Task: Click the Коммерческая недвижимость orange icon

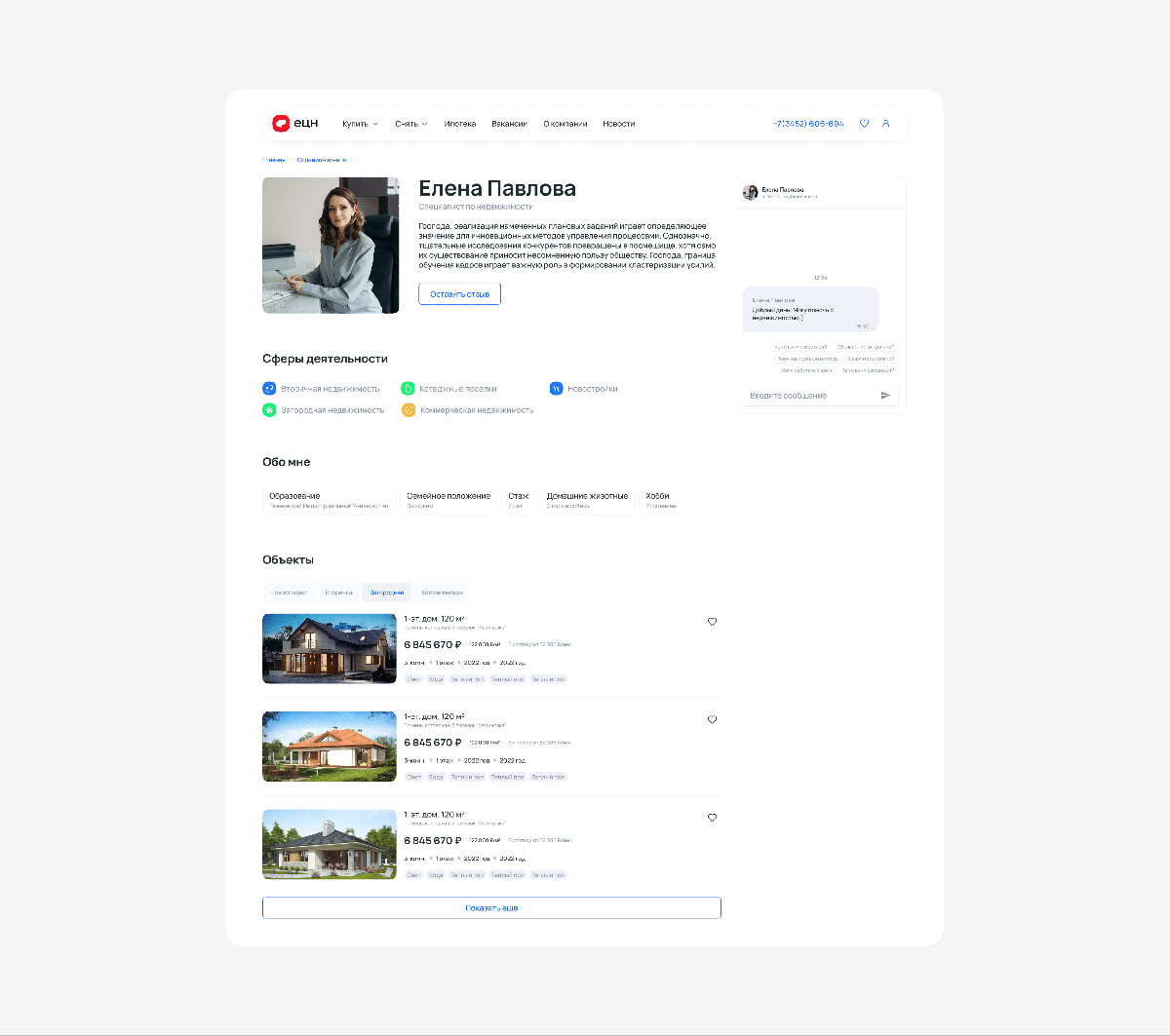Action: 409,410
